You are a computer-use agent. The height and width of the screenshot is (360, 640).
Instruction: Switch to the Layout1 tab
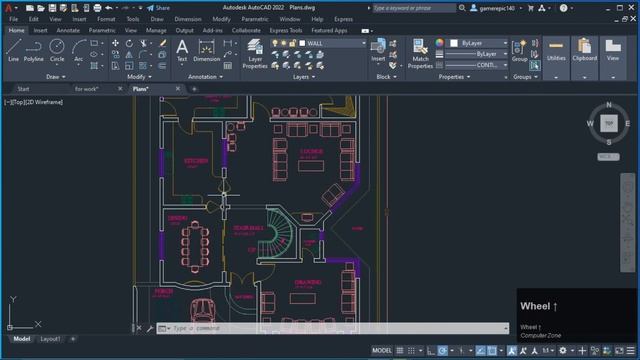50,339
